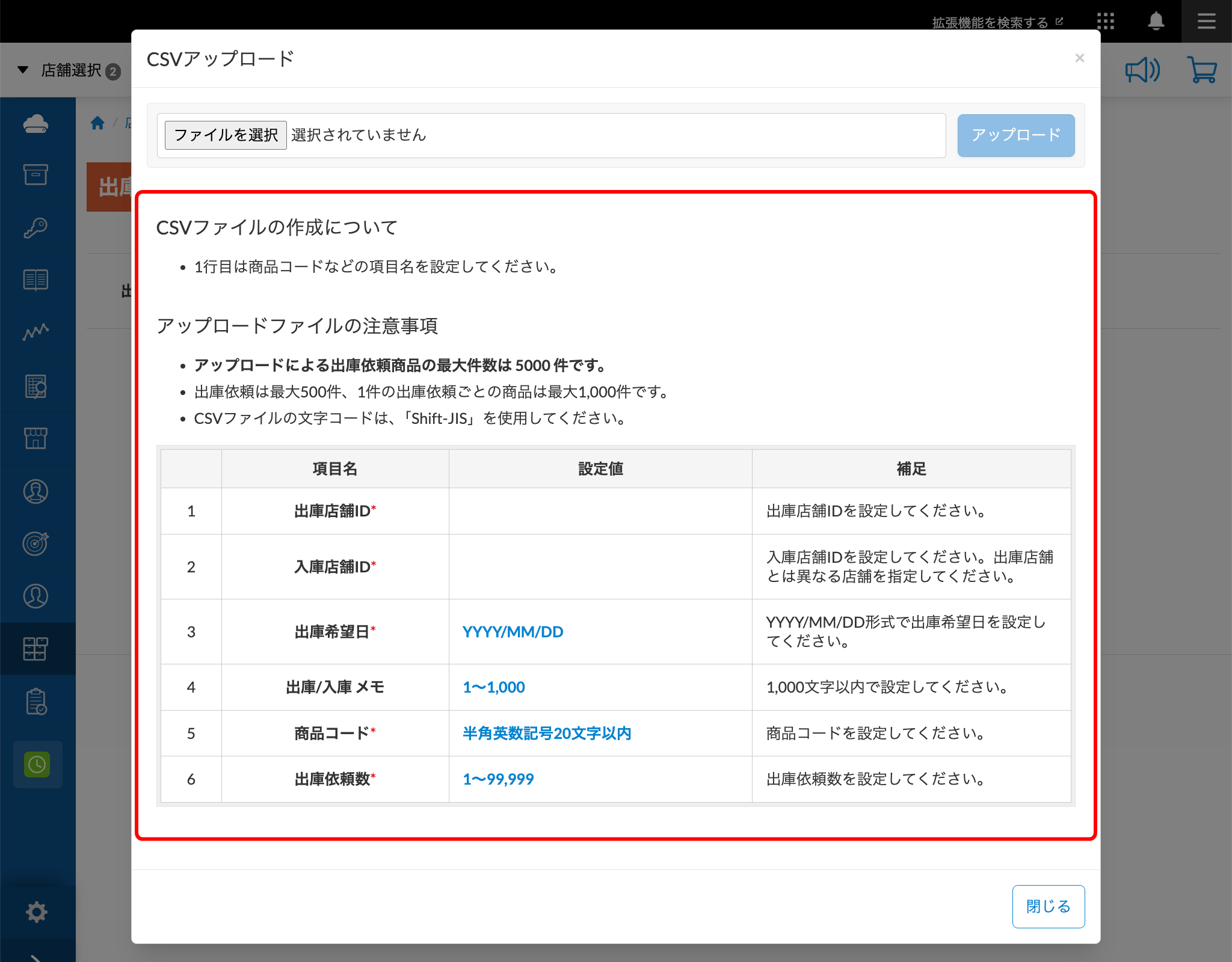
Task: Open the clipboard check sidebar icon
Action: point(36,702)
